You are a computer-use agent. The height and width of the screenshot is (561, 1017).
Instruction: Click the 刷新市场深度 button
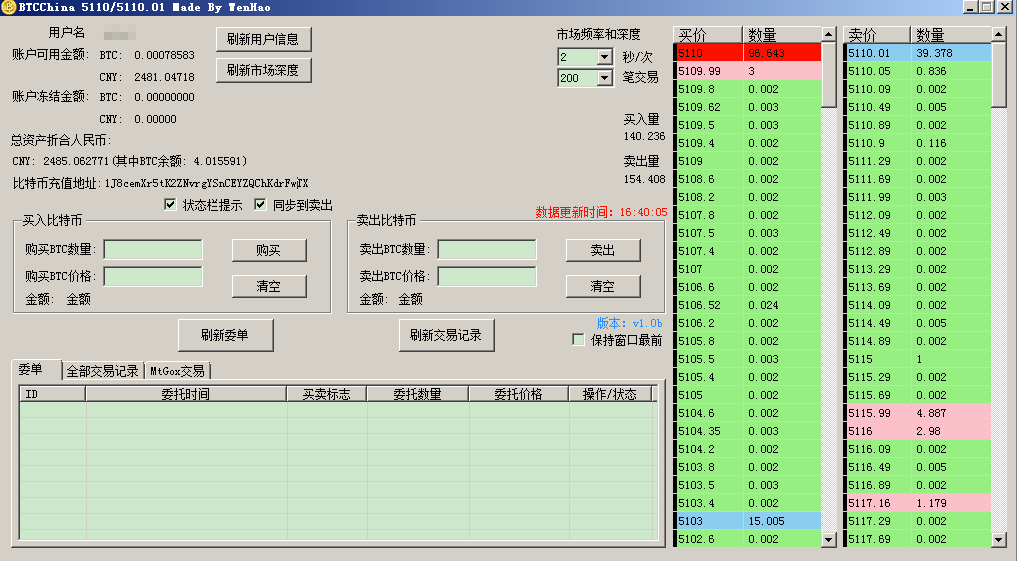264,70
